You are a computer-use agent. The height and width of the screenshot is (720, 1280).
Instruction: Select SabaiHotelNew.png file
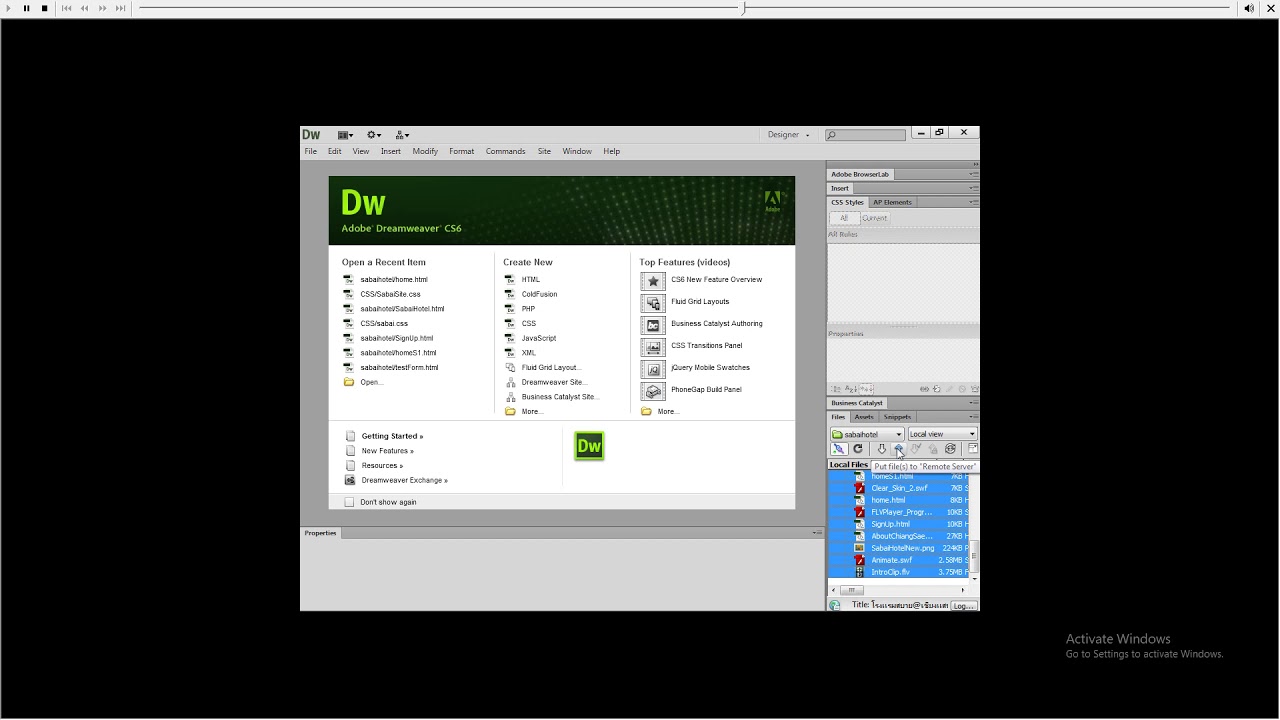tap(902, 548)
